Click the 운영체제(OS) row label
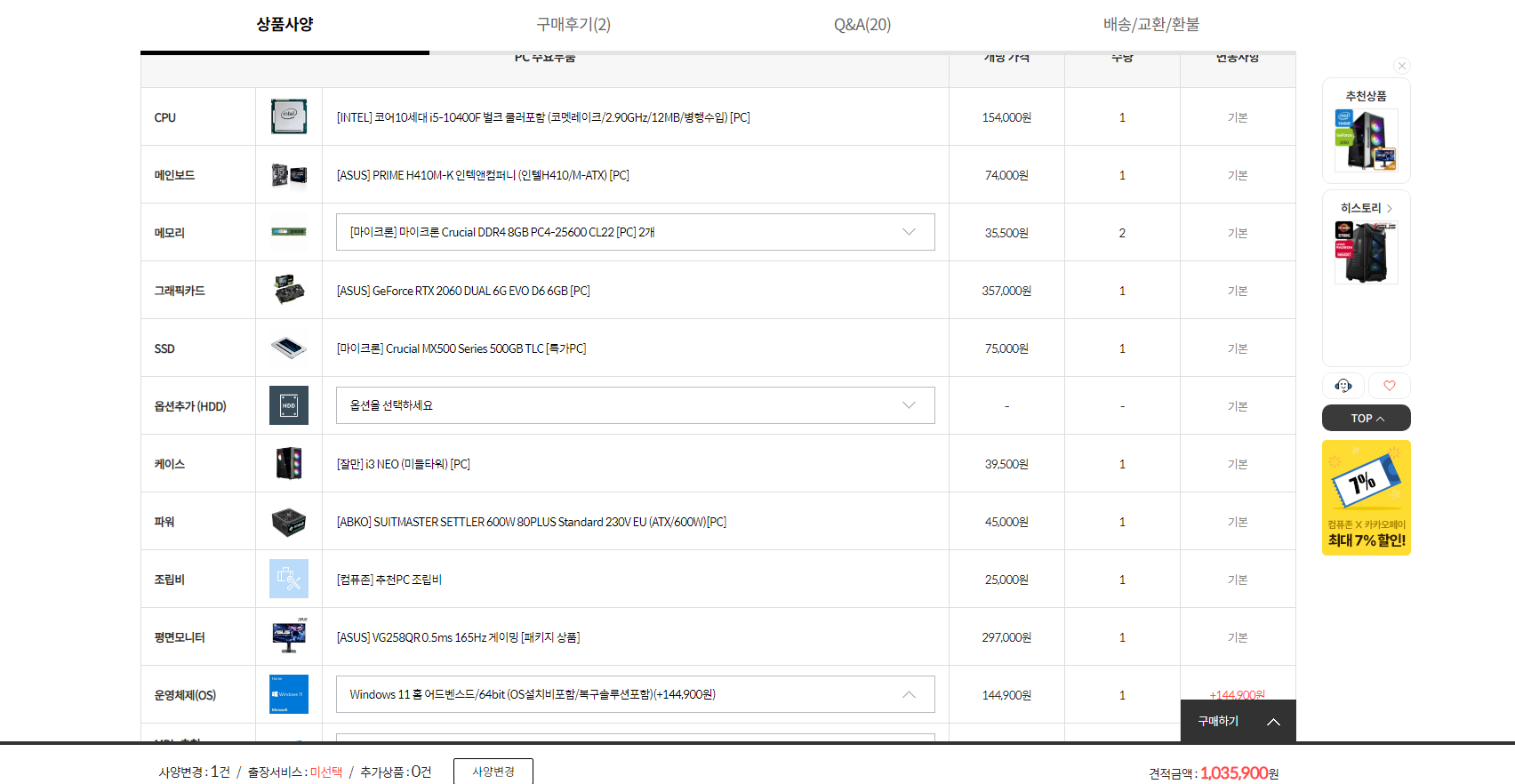 [185, 695]
